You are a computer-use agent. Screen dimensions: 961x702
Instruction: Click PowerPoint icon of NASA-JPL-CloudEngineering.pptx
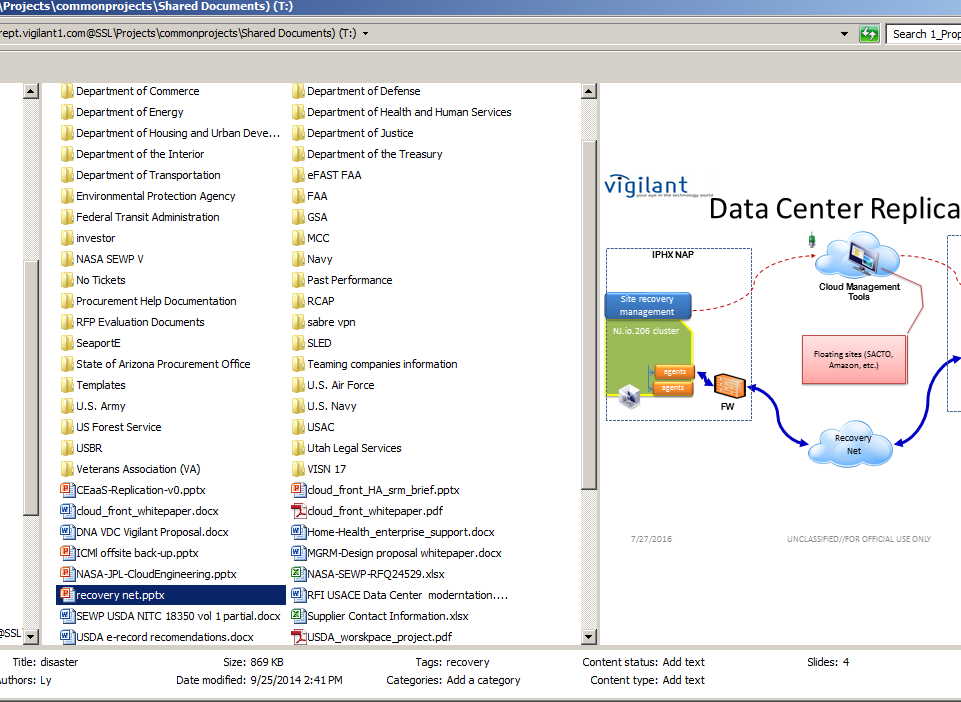coord(67,574)
